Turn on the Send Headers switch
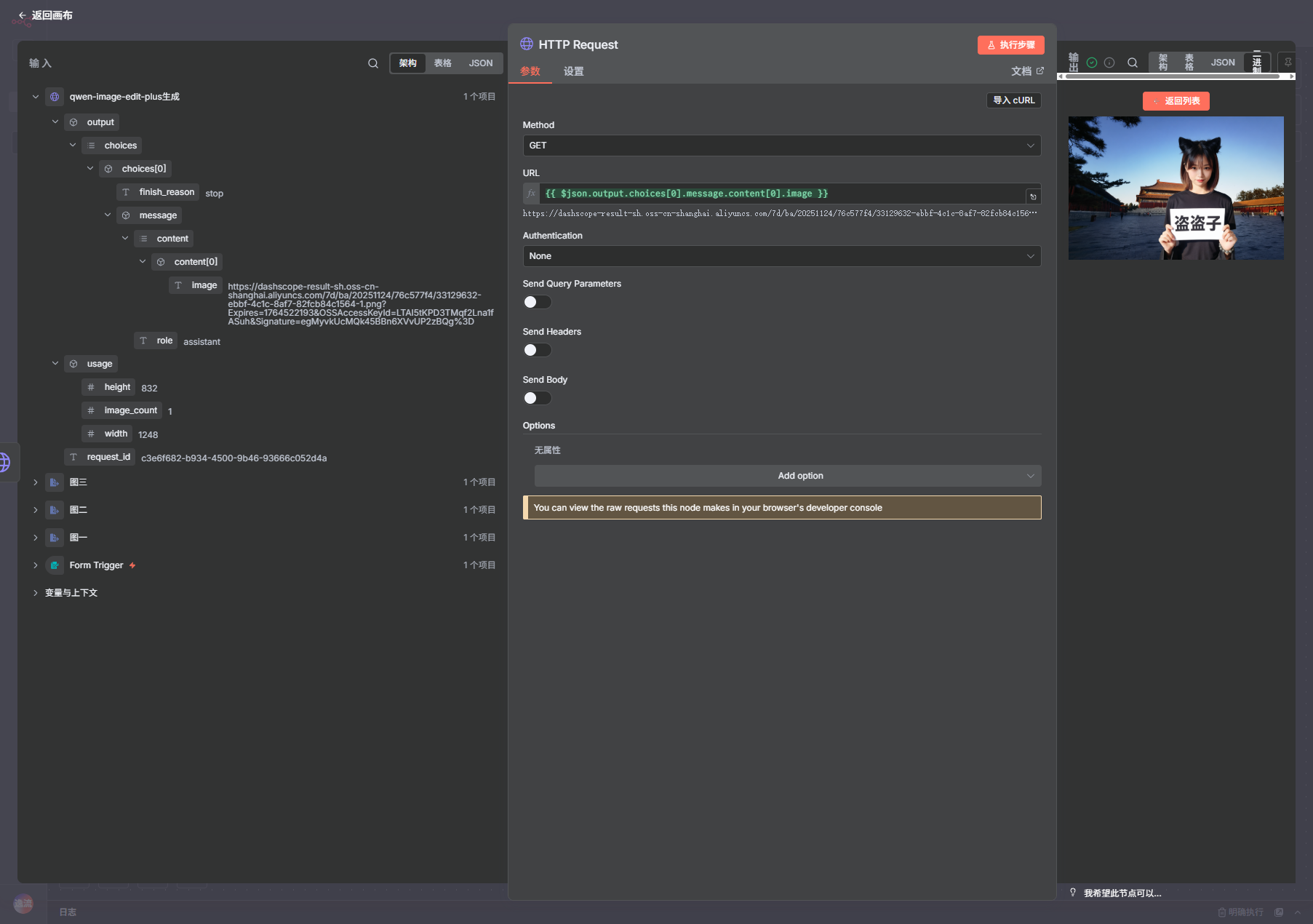This screenshot has height=924, width=1313. coord(537,350)
